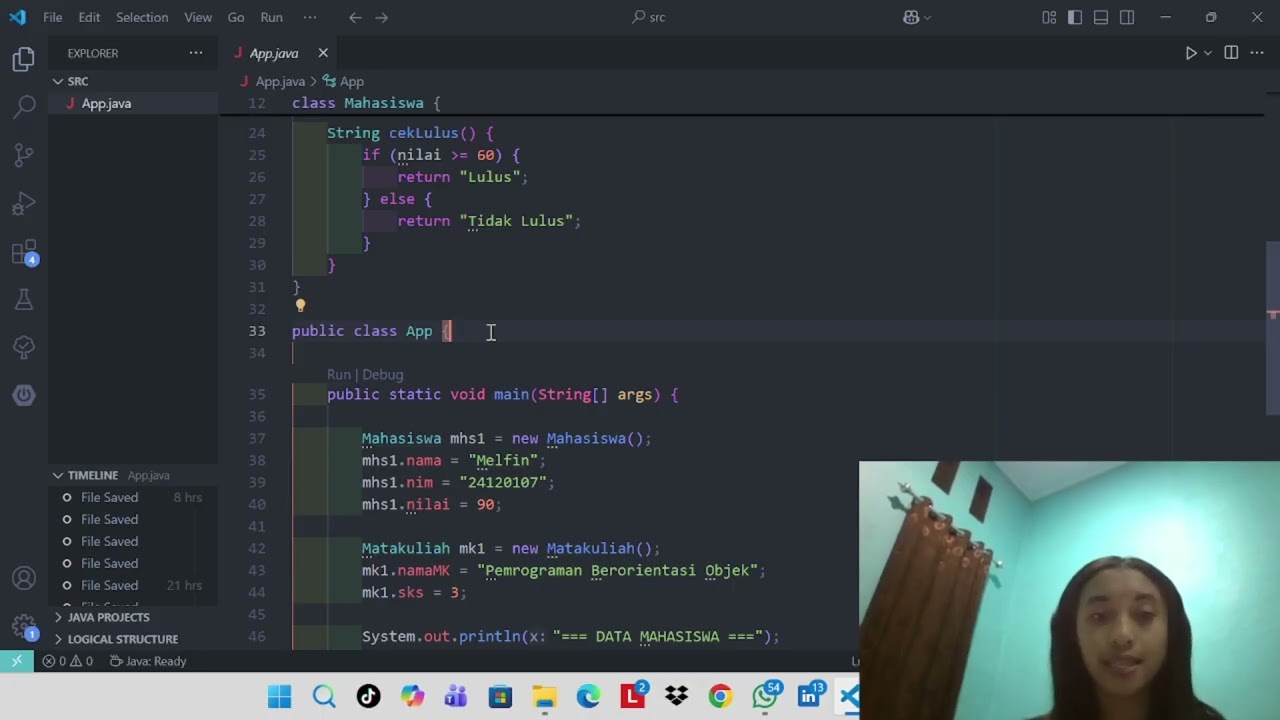Go back with the left arrow
Viewport: 1280px width, 720px height.
[x=355, y=17]
